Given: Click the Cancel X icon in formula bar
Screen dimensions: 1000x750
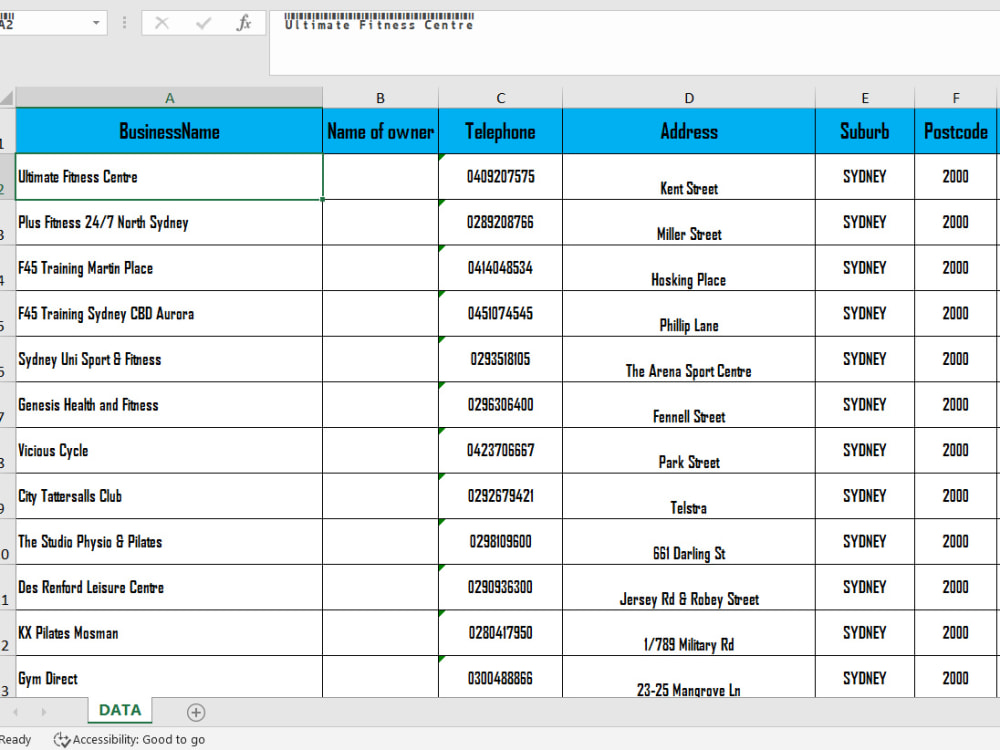Looking at the screenshot, I should point(162,24).
